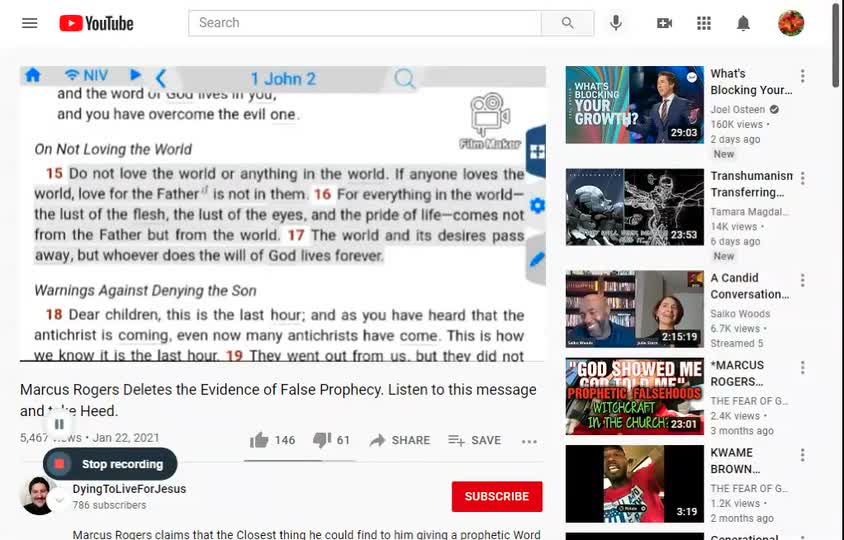This screenshot has height=540, width=844.
Task: Click the search magnifier button
Action: tap(567, 23)
